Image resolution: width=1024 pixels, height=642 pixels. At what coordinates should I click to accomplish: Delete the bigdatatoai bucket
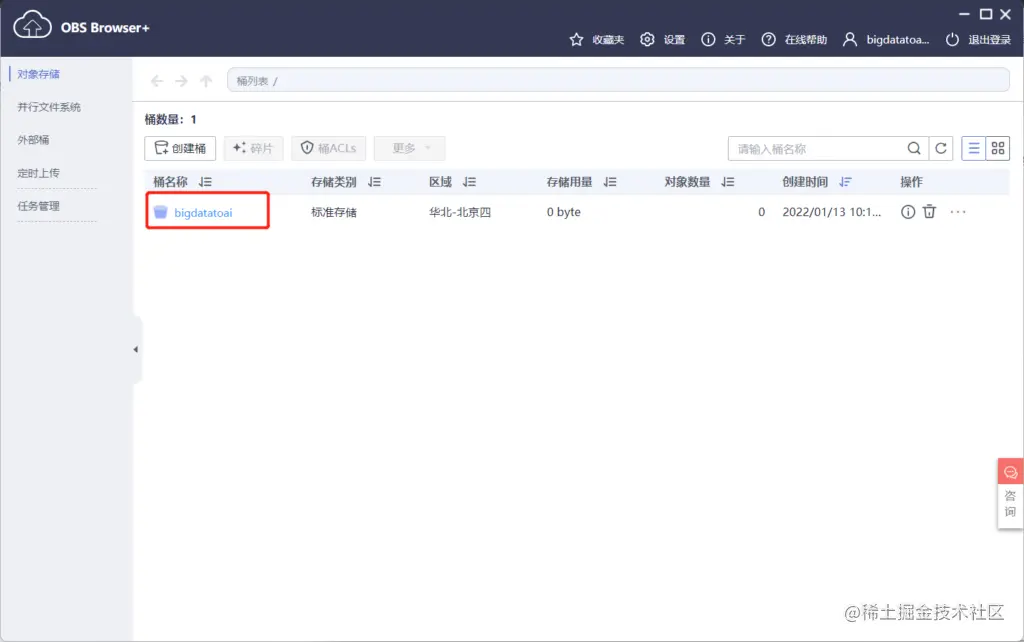pyautogui.click(x=929, y=212)
